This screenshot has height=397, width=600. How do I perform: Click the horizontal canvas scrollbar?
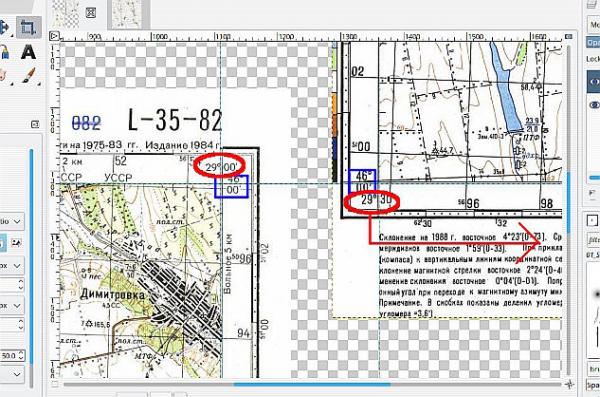pyautogui.click(x=312, y=384)
